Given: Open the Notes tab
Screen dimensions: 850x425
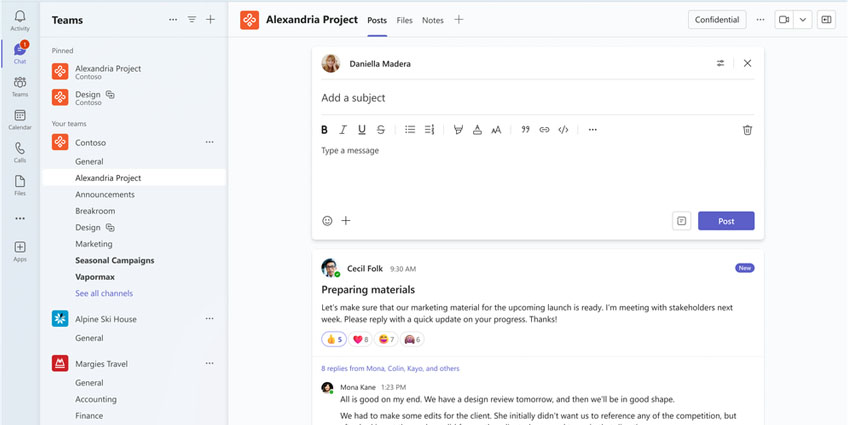Looking at the screenshot, I should [x=432, y=20].
